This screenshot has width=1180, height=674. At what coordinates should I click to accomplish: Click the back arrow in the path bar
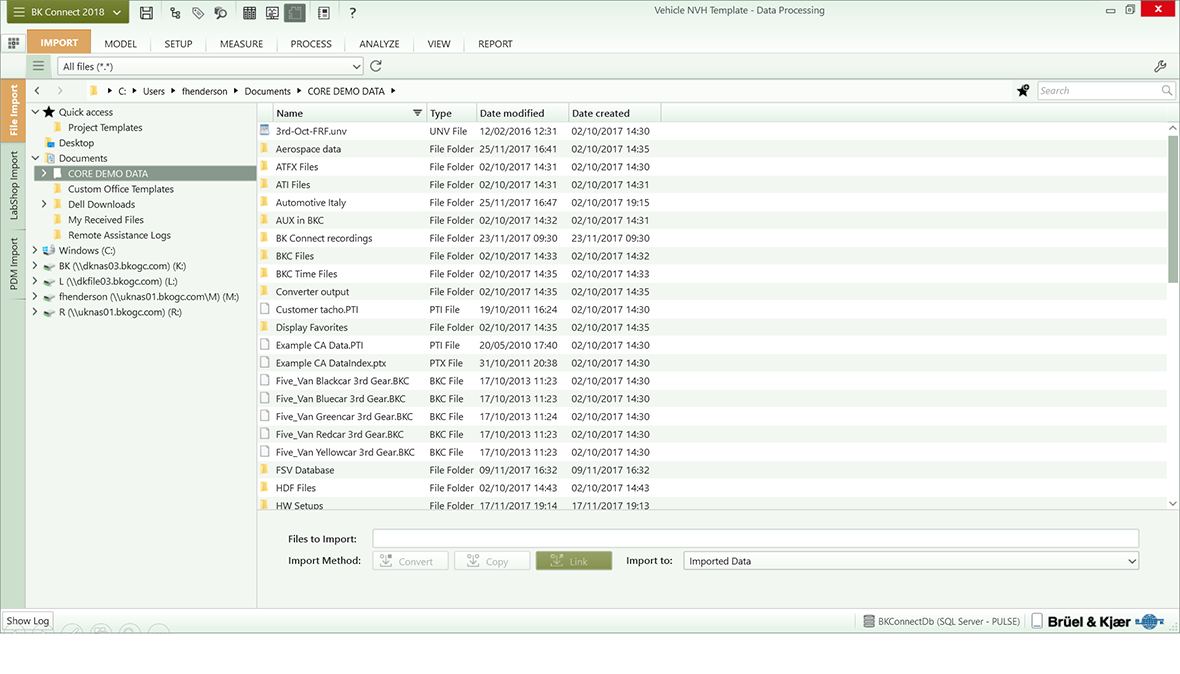(x=37, y=91)
